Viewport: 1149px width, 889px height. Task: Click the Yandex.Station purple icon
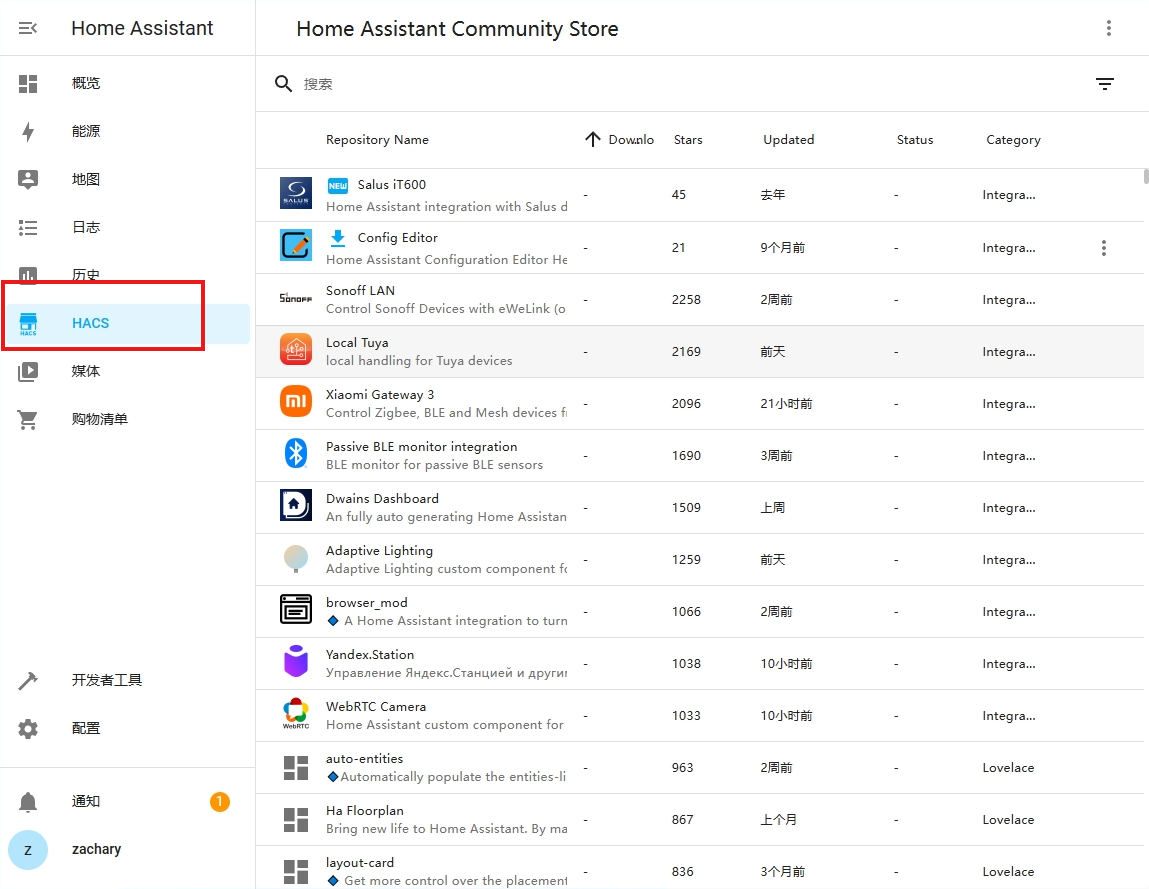tap(296, 661)
